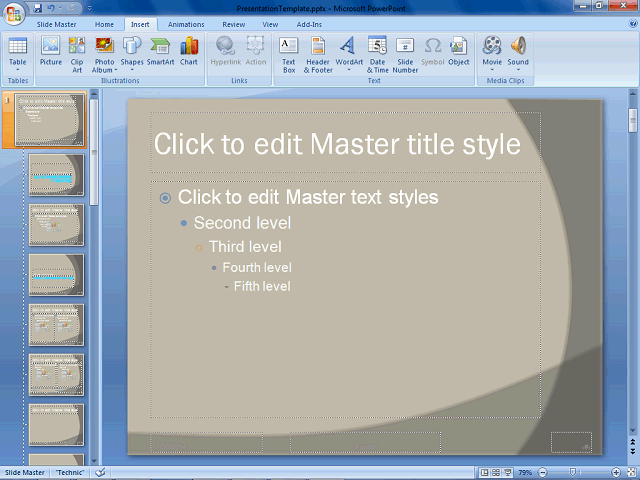Insert a Table
This screenshot has height=480, width=640.
[18, 54]
